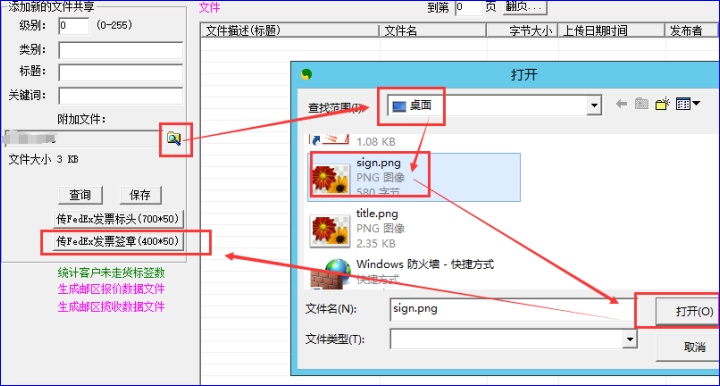Open 统计客户未走货标签数 link

[111, 273]
